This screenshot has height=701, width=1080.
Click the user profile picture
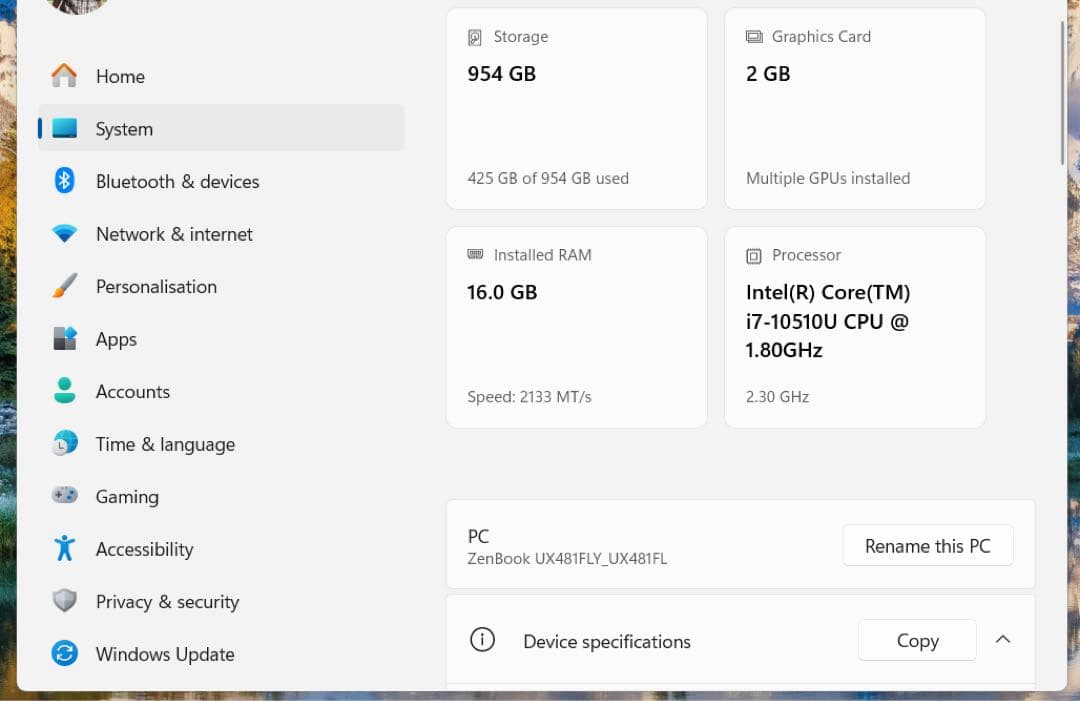coord(77,5)
